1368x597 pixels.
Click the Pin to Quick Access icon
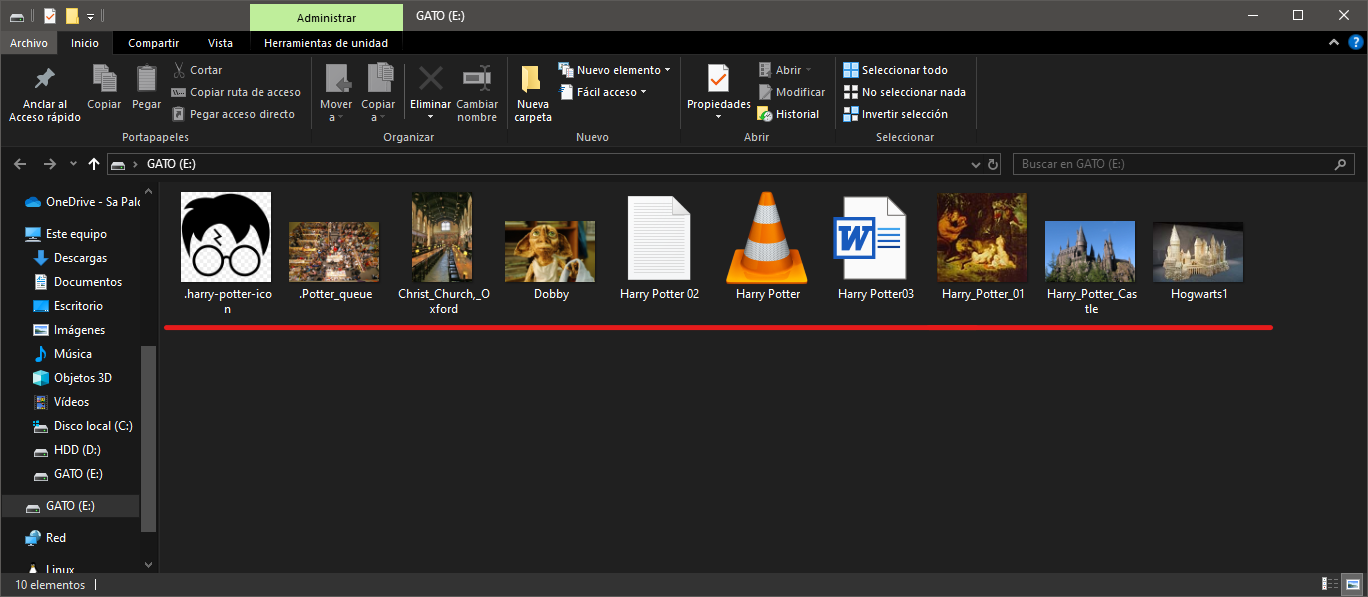pyautogui.click(x=44, y=80)
